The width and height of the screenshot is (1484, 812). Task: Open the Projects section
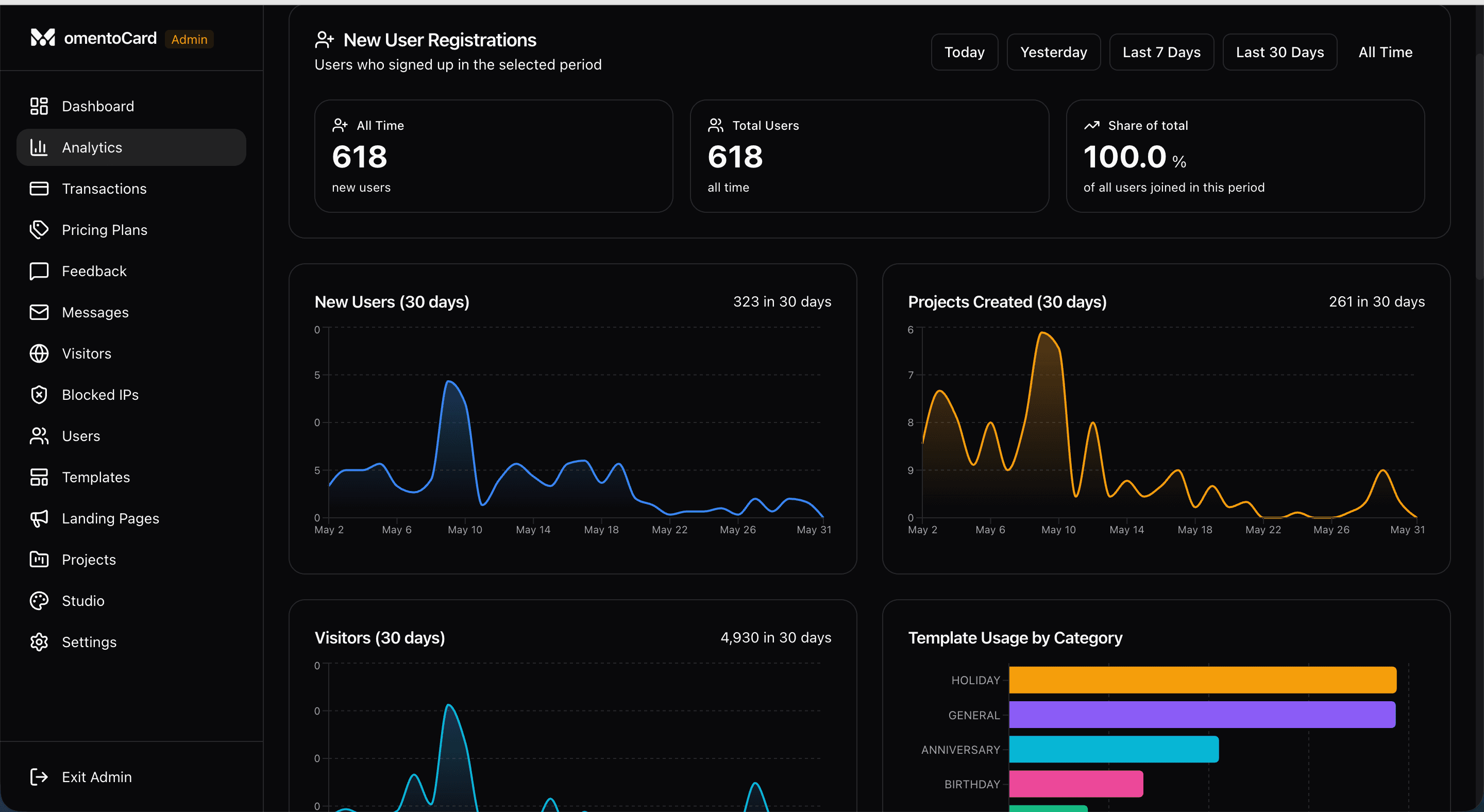[131, 559]
